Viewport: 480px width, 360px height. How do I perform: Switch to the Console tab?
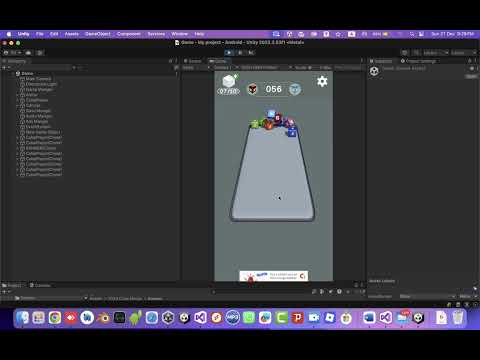[x=40, y=285]
